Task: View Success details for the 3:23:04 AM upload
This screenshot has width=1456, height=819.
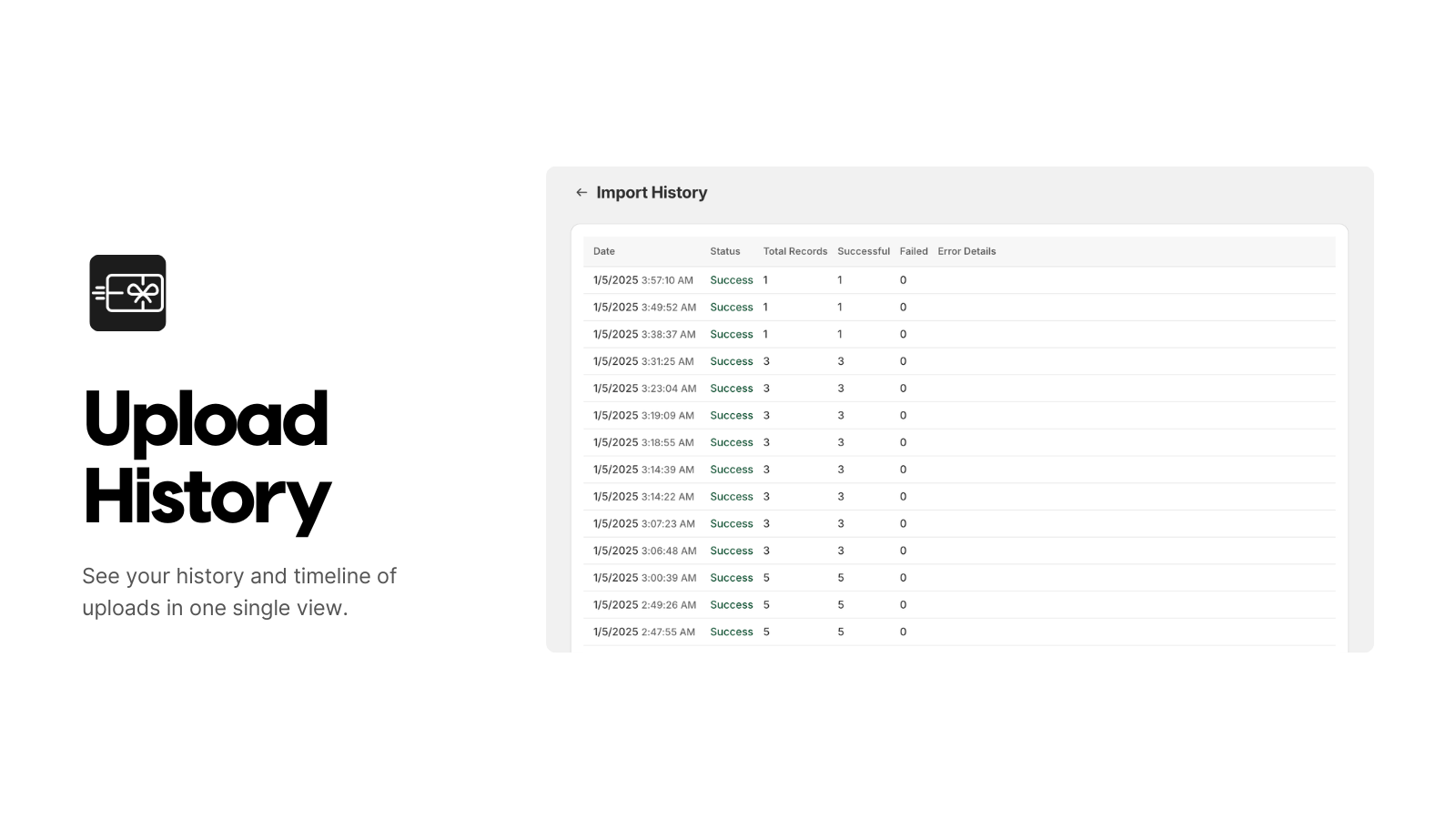Action: click(732, 388)
